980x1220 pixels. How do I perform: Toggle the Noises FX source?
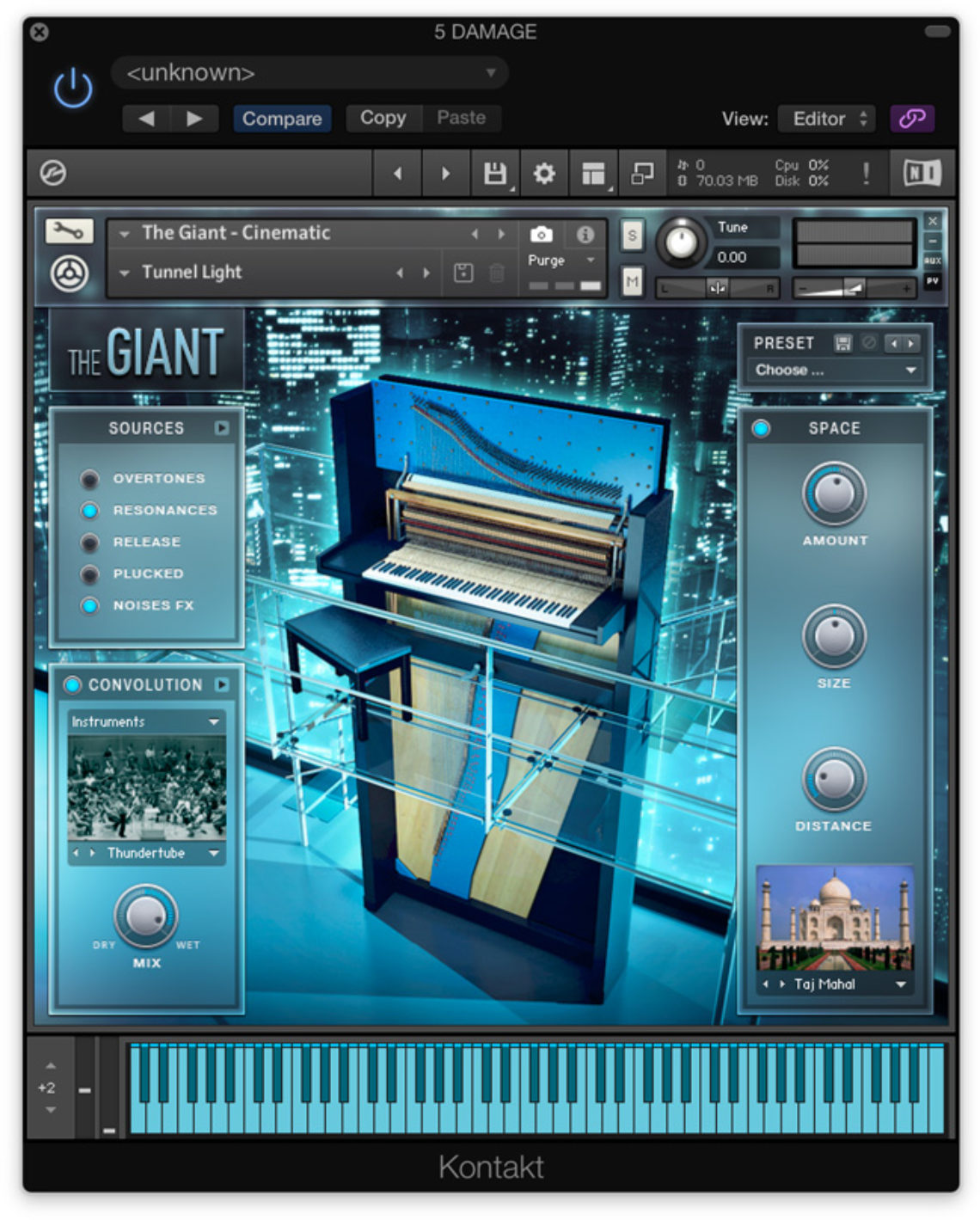pyautogui.click(x=89, y=605)
